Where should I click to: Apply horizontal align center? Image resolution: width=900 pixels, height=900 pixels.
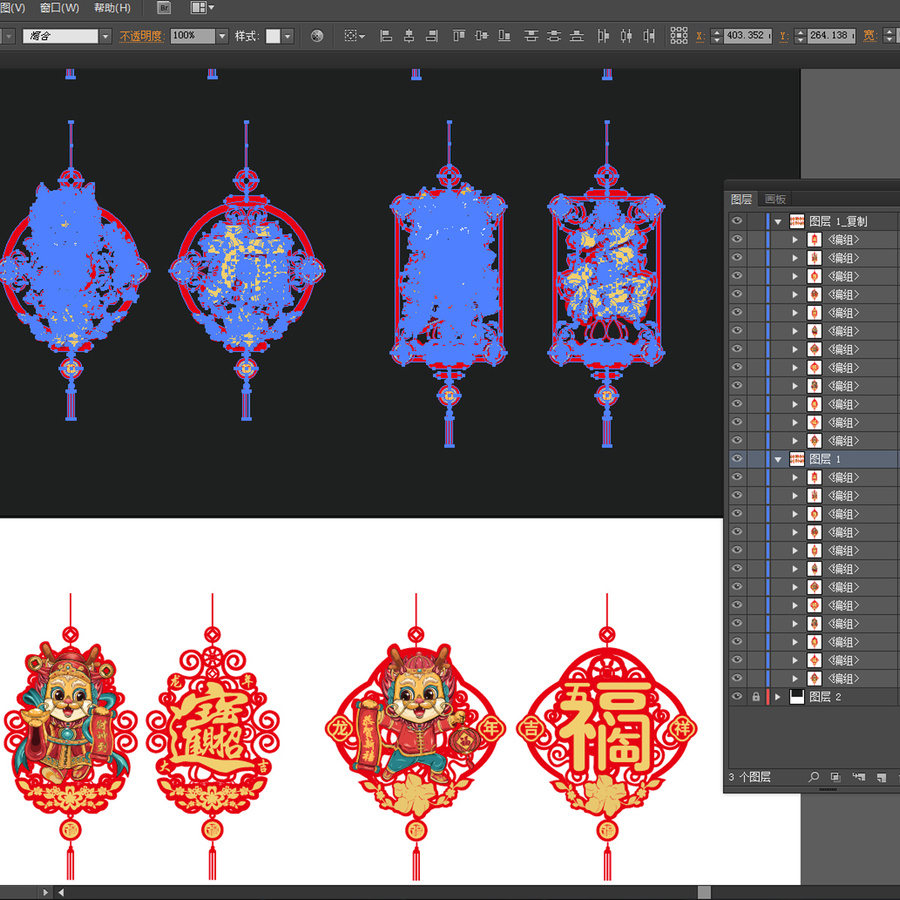(x=409, y=36)
